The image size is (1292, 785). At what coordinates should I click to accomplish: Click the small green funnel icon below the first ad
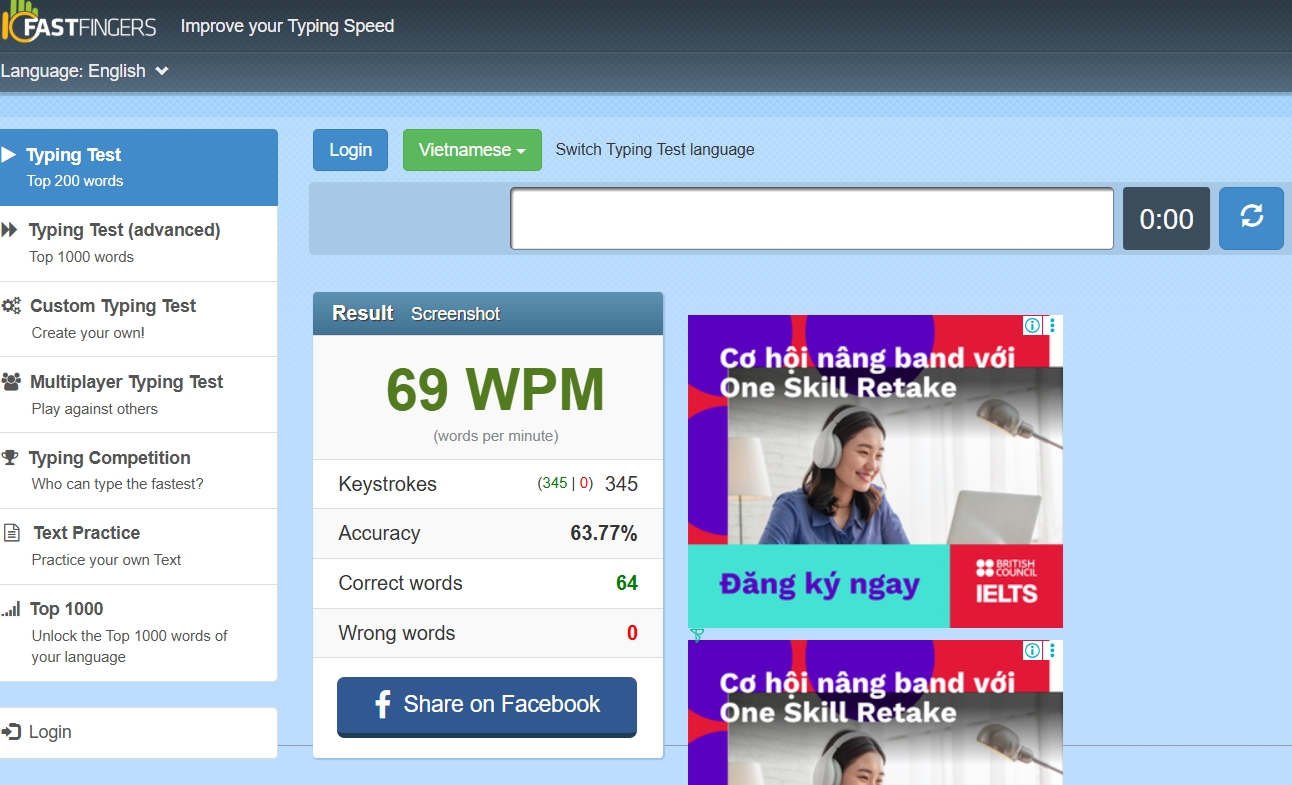697,634
